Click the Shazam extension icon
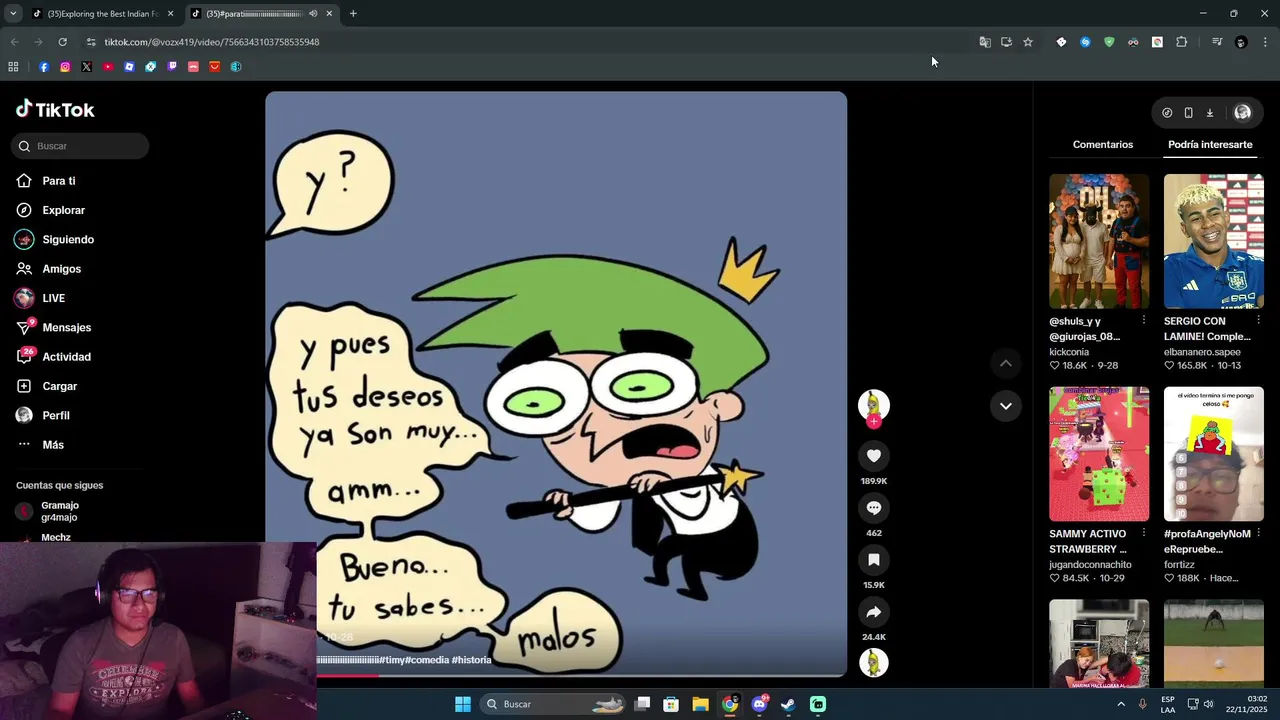Image resolution: width=1280 pixels, height=720 pixels. (1085, 42)
